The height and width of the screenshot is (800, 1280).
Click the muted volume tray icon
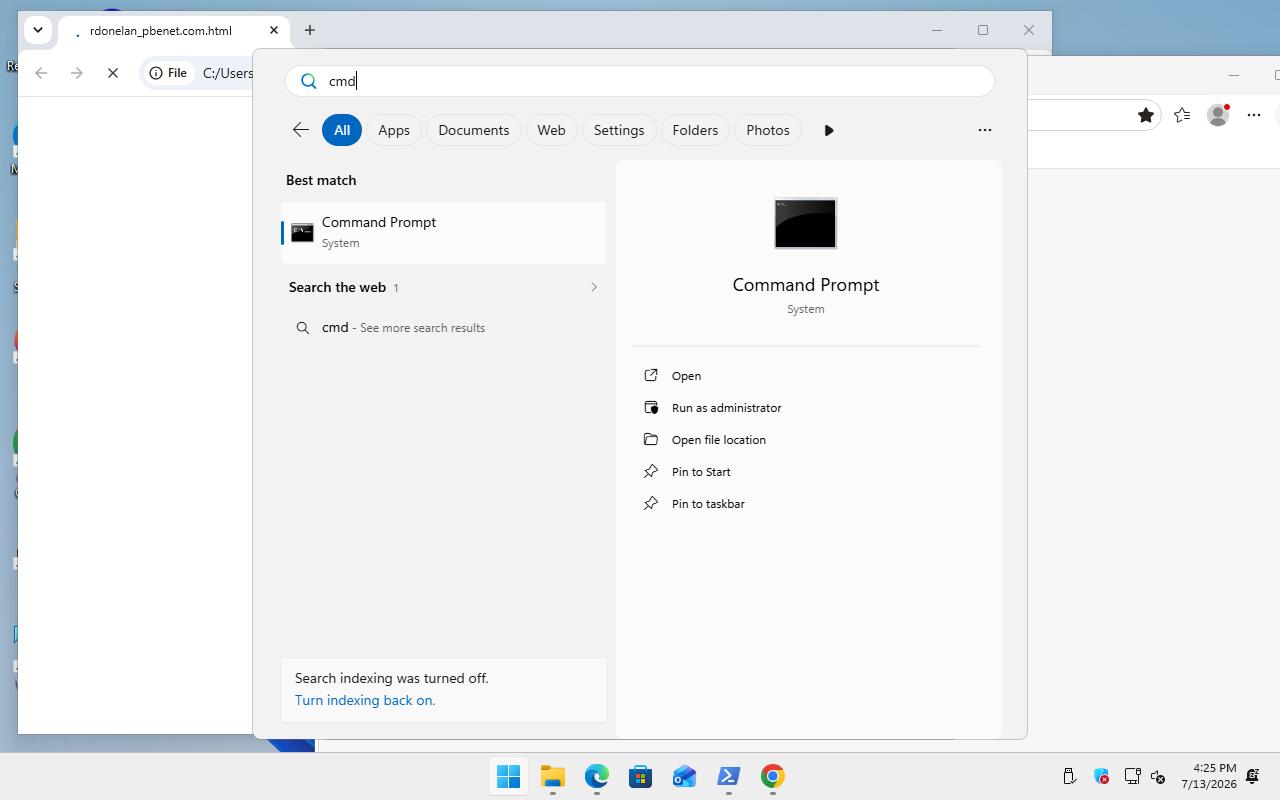(x=1158, y=776)
